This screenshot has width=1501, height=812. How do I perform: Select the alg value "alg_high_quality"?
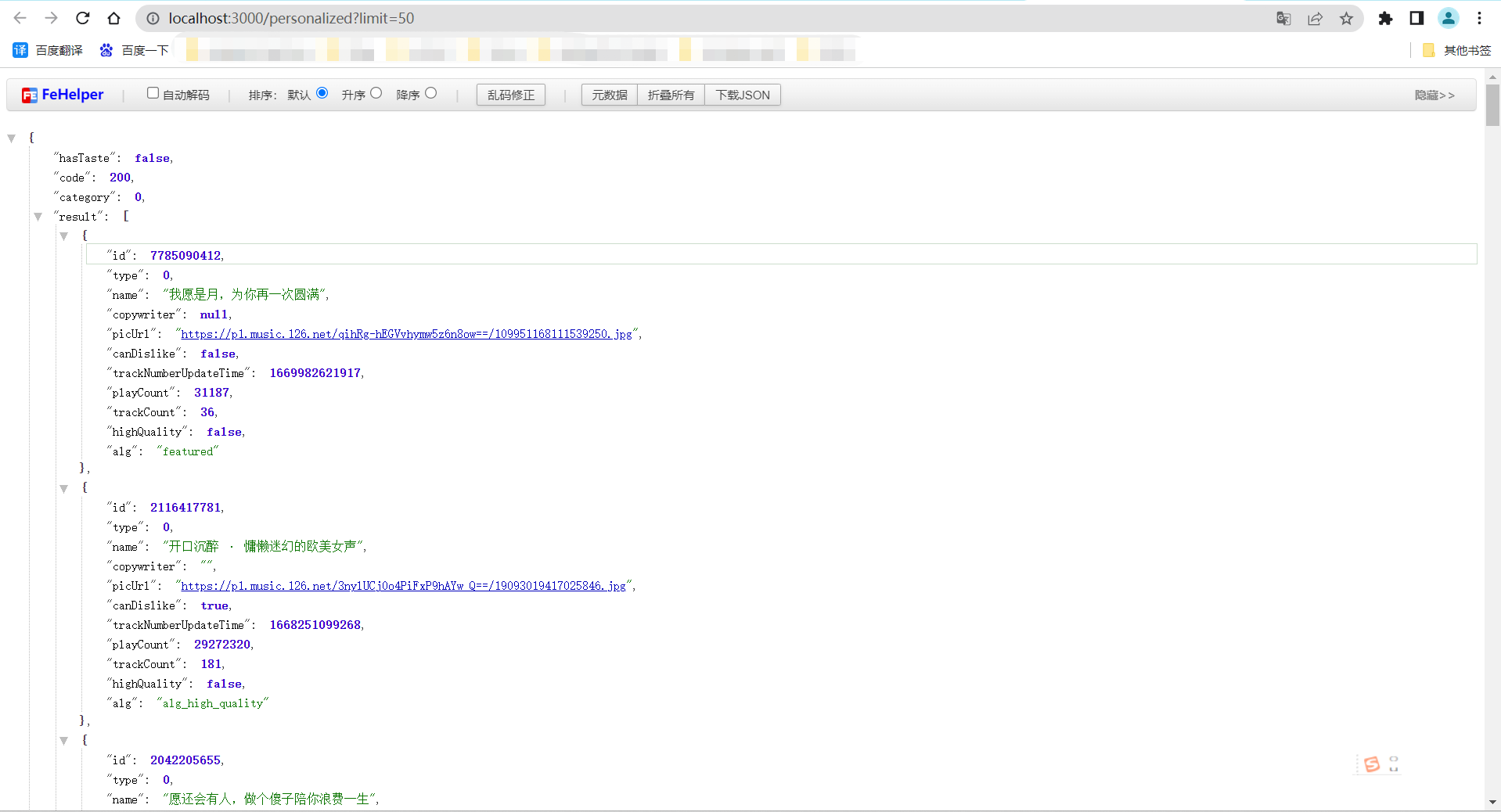click(x=213, y=703)
